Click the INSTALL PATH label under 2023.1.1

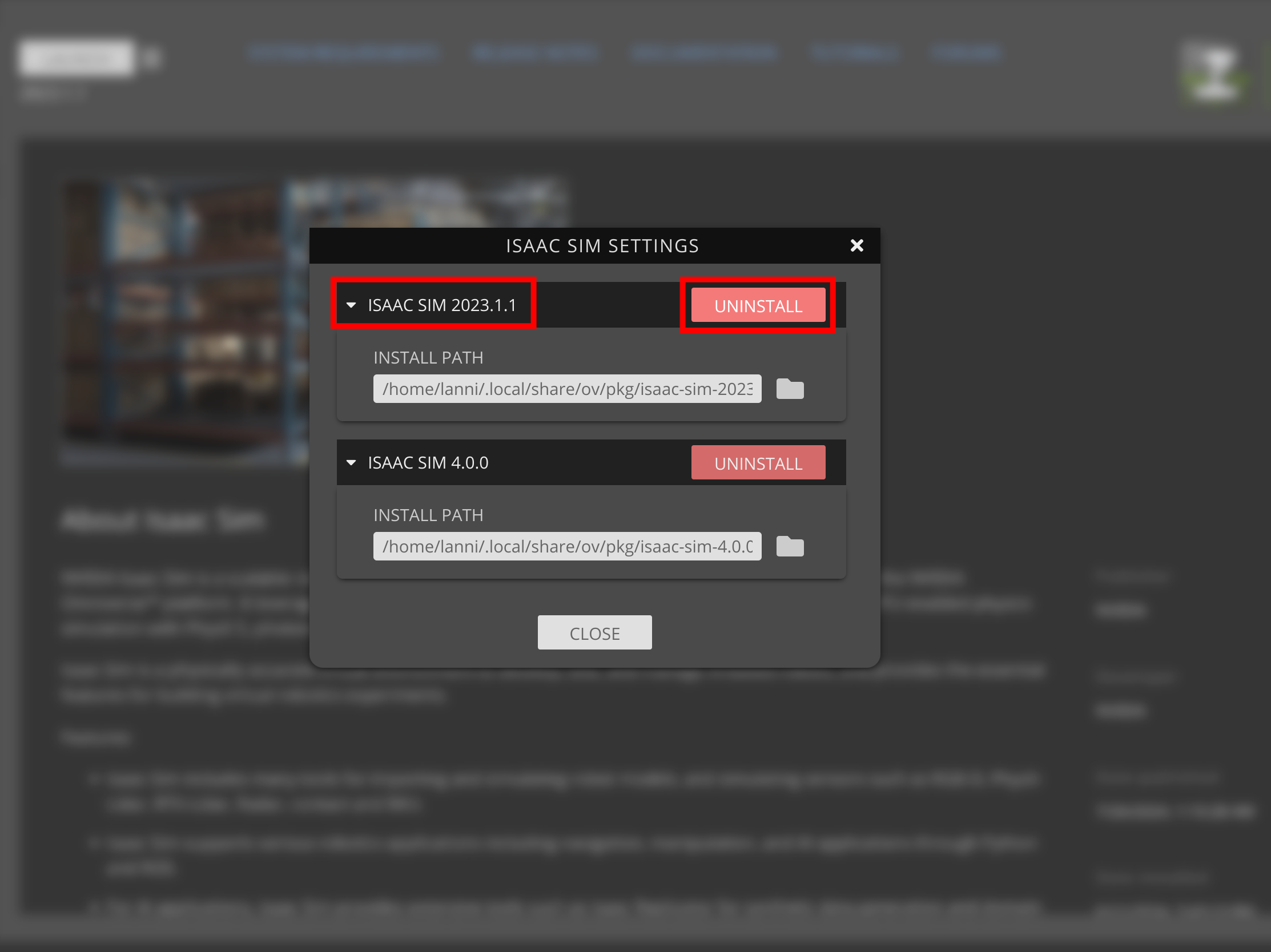(x=428, y=358)
